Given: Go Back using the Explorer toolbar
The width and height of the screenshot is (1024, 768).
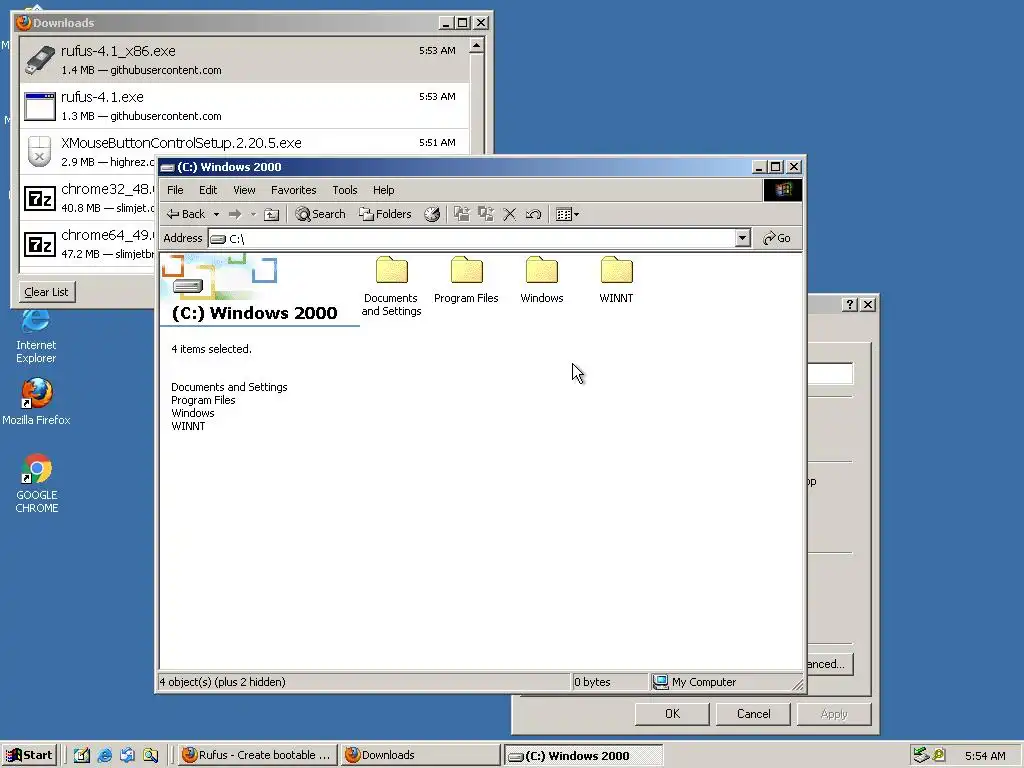Looking at the screenshot, I should pos(185,214).
